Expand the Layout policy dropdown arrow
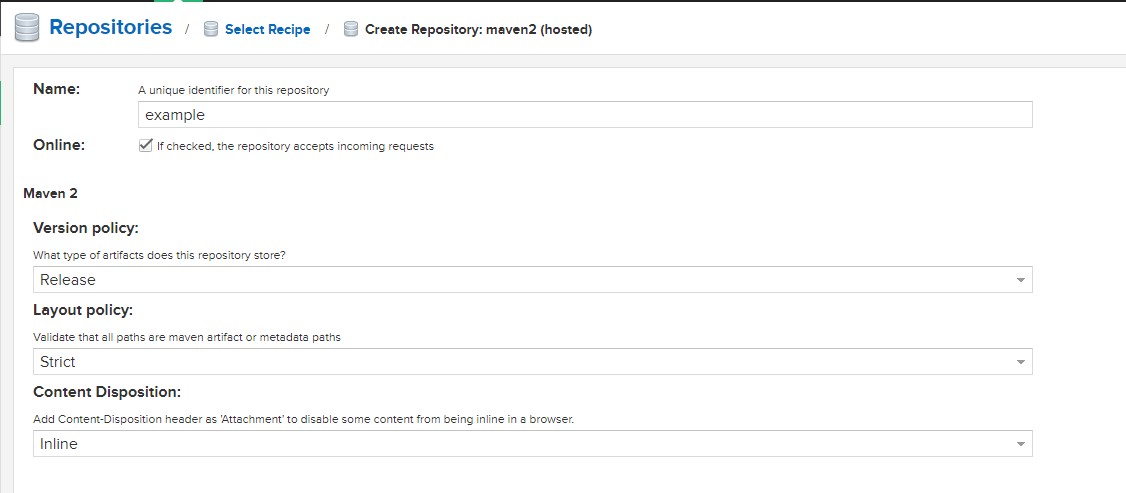 (x=1020, y=362)
